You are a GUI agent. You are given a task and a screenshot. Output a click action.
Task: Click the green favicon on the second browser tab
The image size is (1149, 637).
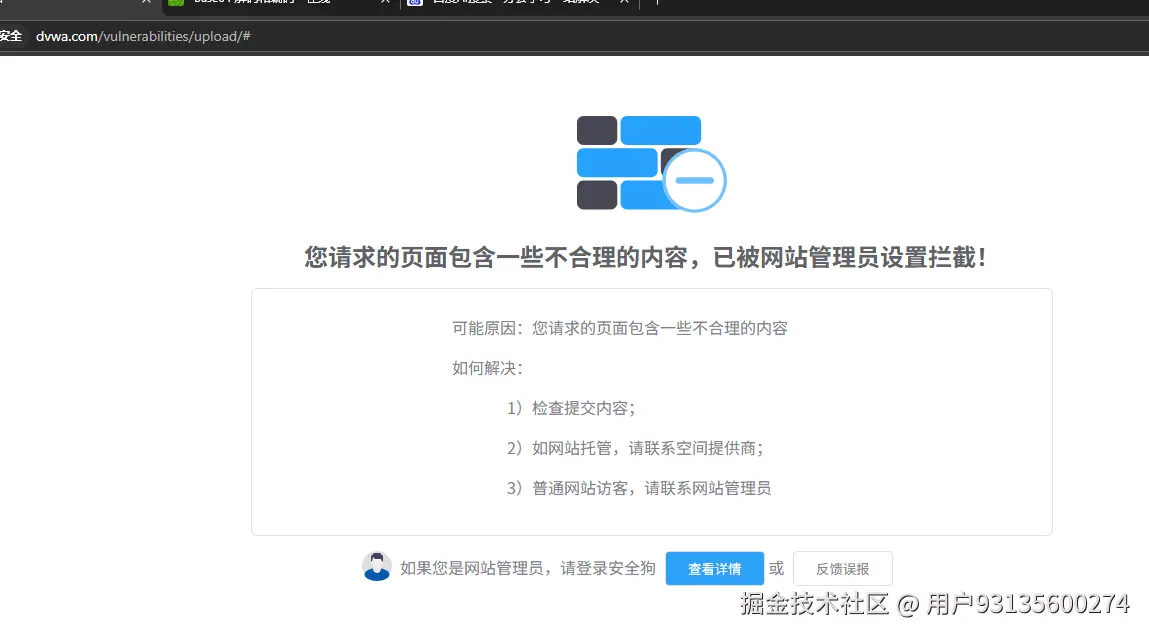click(176, 4)
